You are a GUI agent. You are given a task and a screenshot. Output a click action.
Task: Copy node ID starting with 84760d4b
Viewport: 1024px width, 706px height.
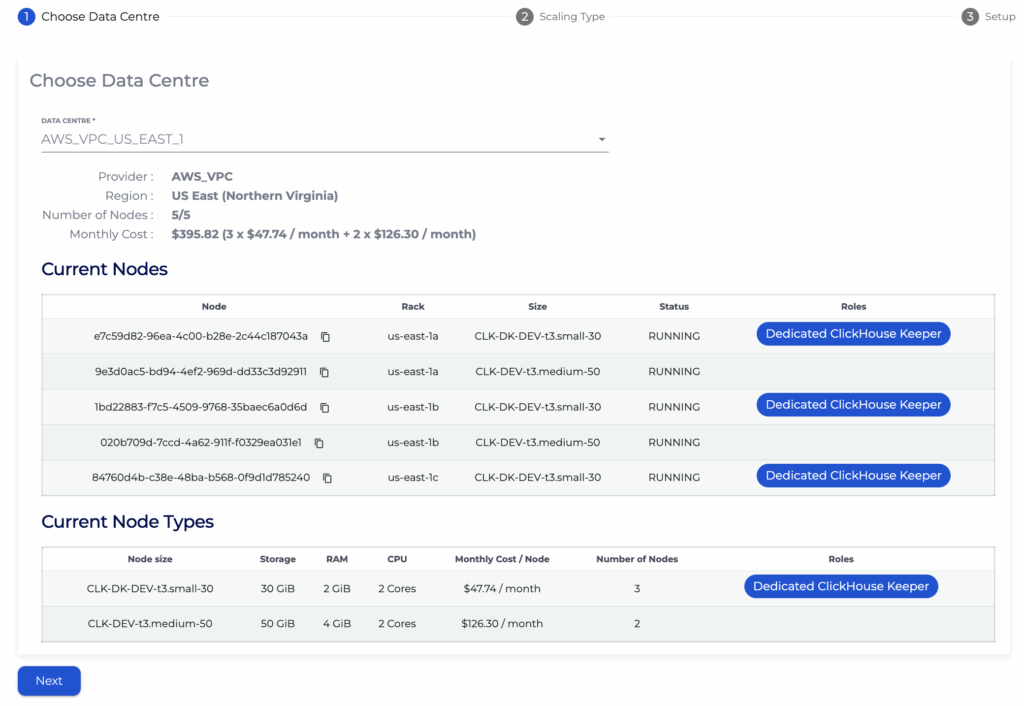pyautogui.click(x=327, y=478)
